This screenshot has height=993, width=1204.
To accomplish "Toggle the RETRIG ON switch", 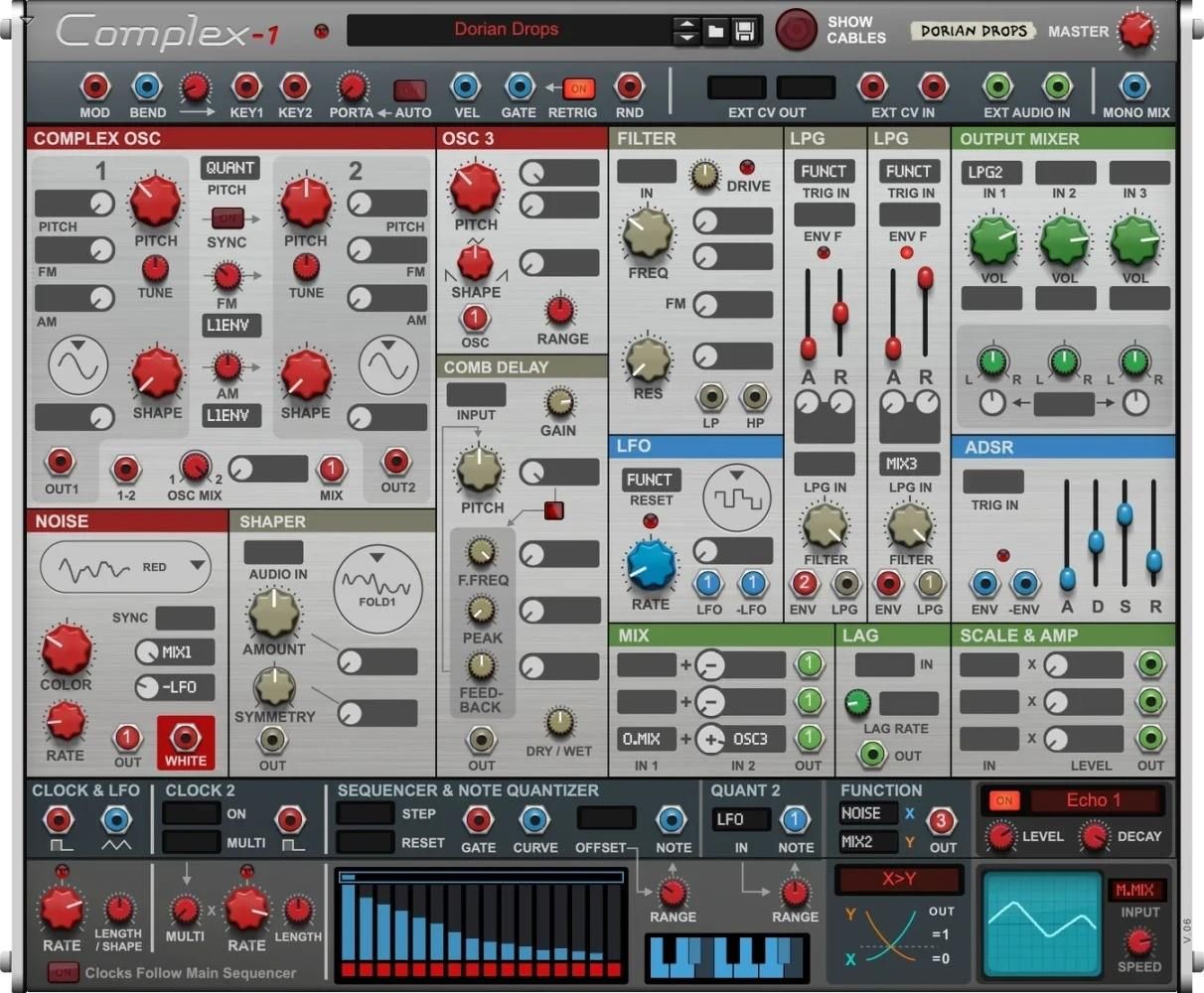I will [577, 88].
